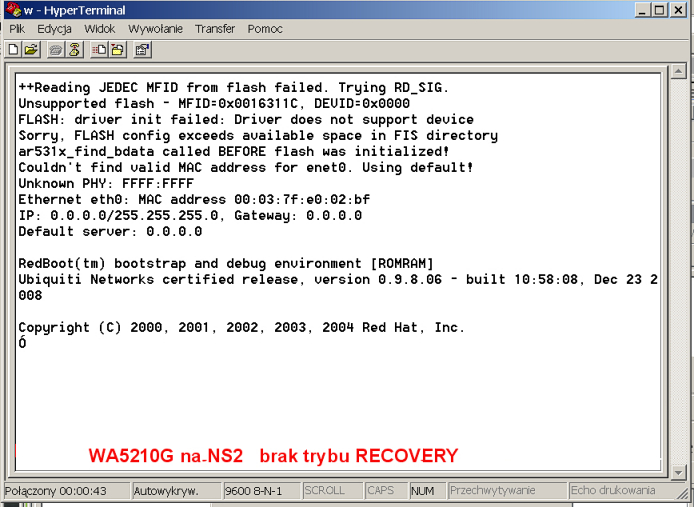Click the Receive file toolbar icon
694x507 pixels.
[x=118, y=50]
